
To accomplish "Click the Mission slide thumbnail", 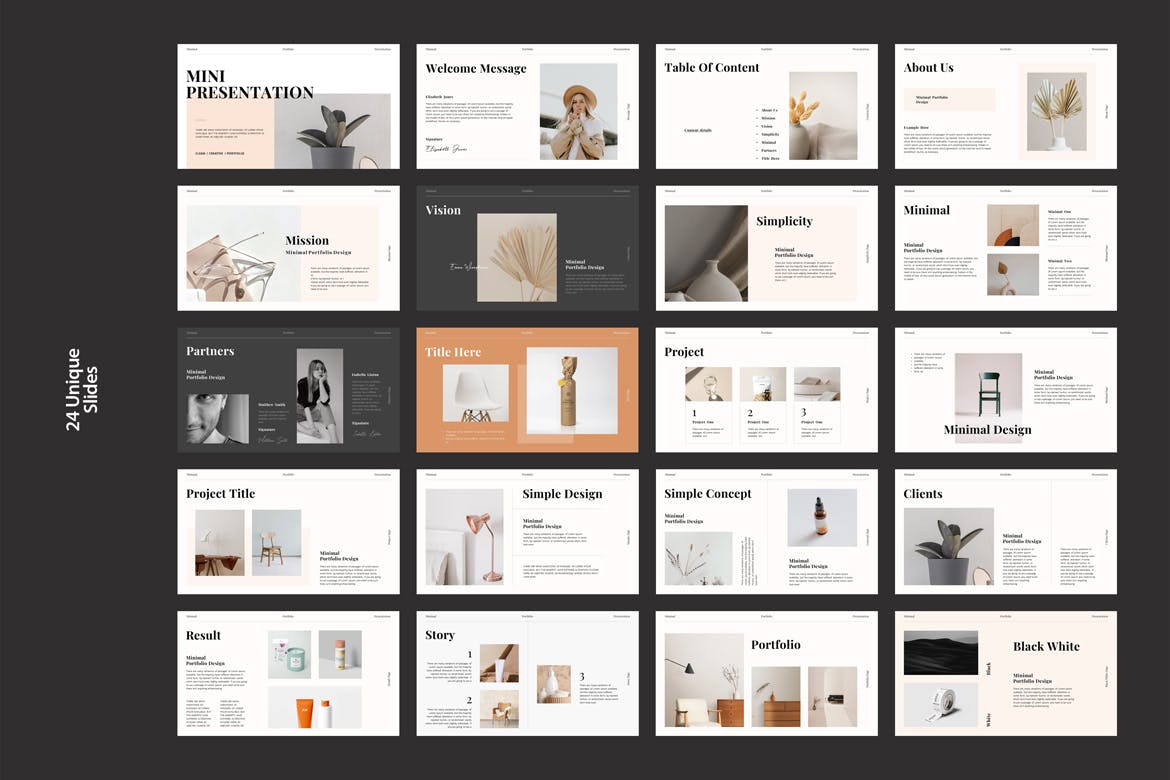I will click(288, 248).
